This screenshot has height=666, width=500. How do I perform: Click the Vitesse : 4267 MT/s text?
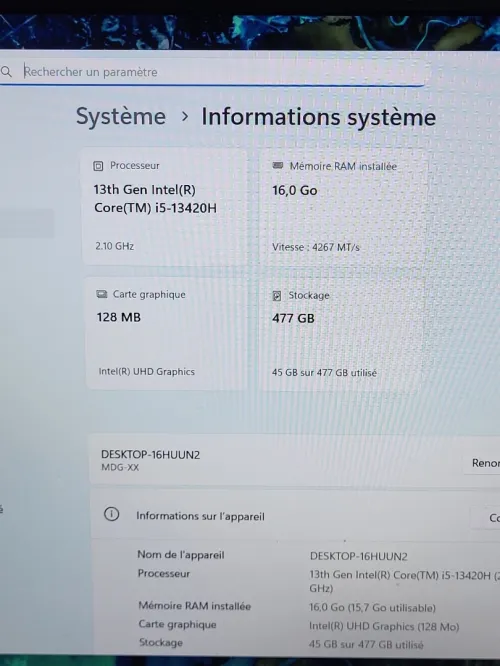point(316,247)
